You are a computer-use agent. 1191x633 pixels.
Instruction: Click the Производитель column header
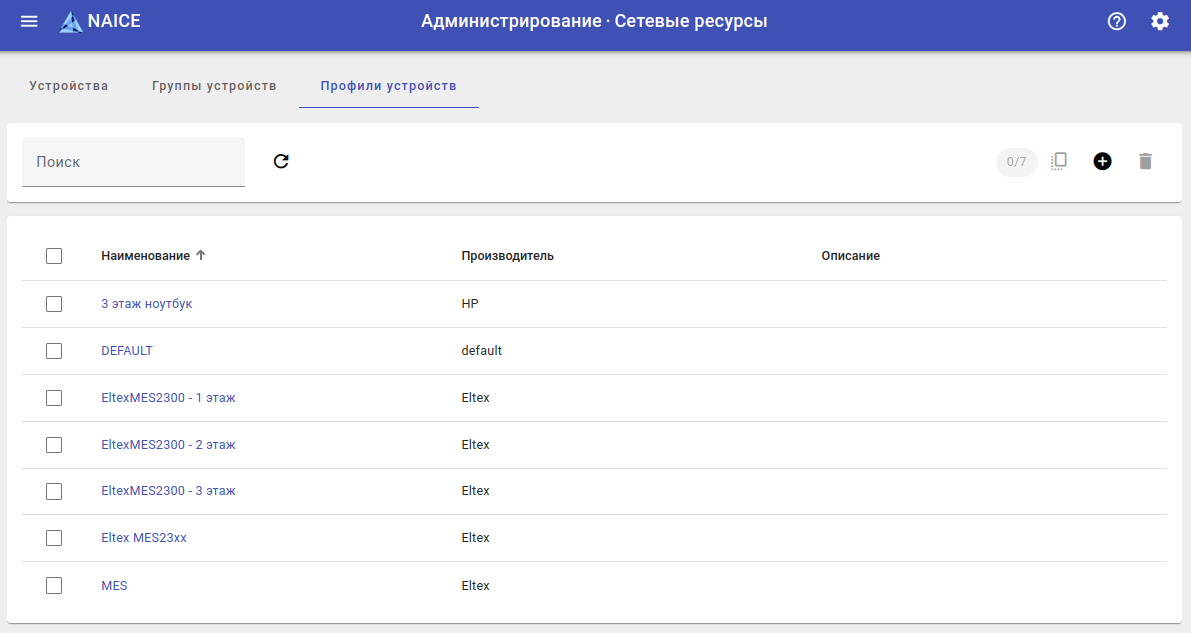[x=507, y=256]
